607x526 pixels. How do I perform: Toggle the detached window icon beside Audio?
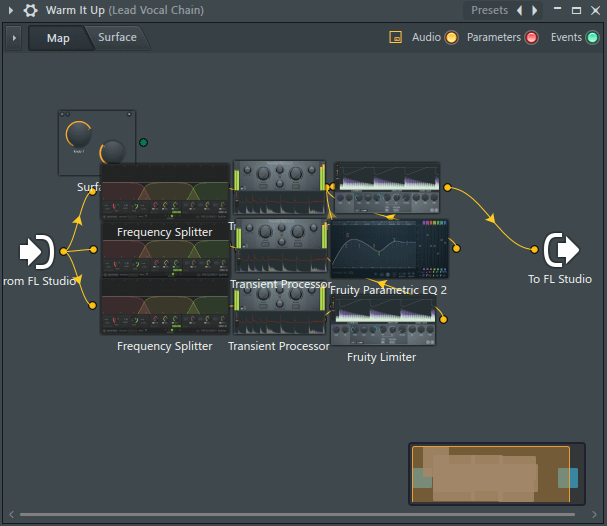395,37
